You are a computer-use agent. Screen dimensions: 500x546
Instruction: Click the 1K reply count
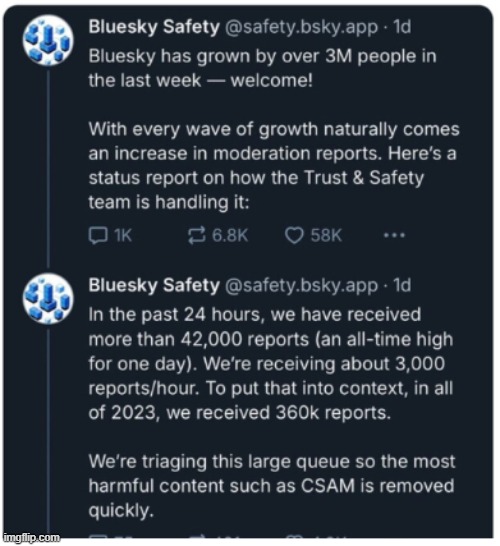tap(123, 235)
